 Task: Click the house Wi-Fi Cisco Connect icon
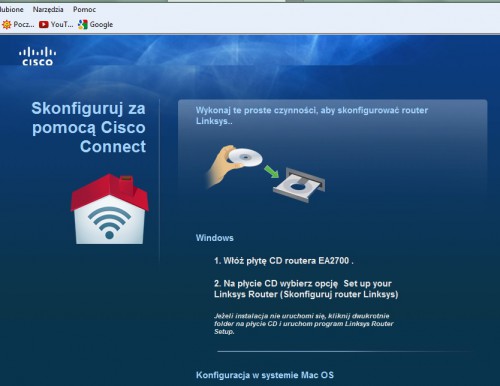109,209
